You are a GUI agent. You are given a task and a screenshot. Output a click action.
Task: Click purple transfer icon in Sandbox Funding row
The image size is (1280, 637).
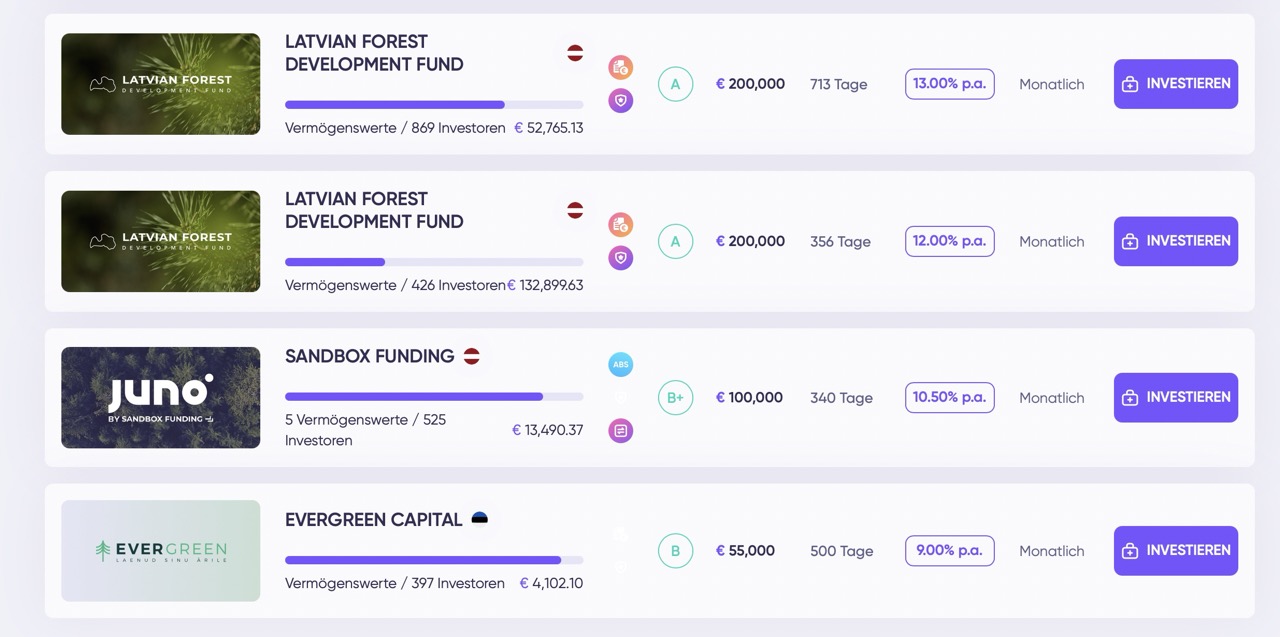click(621, 431)
